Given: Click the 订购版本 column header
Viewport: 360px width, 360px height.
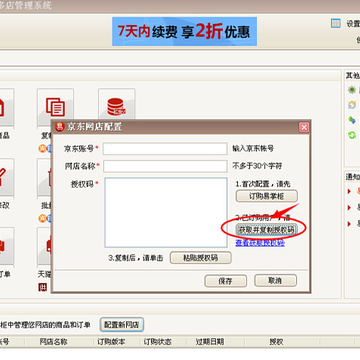Looking at the screenshot, I should coord(111,342).
